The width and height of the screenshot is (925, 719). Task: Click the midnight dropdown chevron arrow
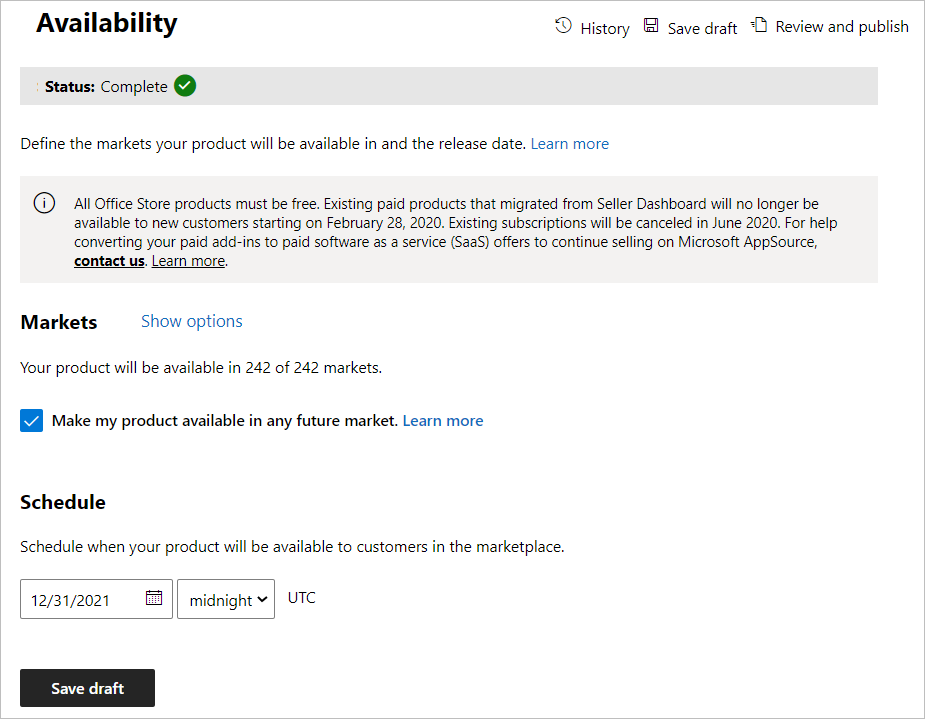click(263, 599)
